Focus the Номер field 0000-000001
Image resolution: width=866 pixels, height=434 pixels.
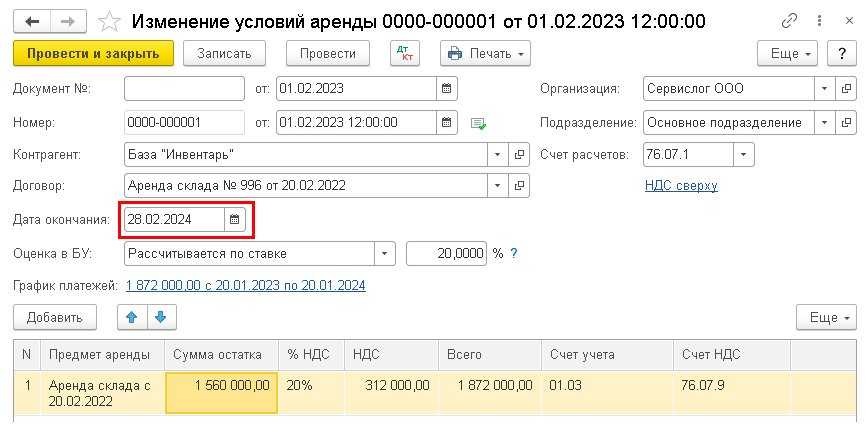tap(184, 123)
